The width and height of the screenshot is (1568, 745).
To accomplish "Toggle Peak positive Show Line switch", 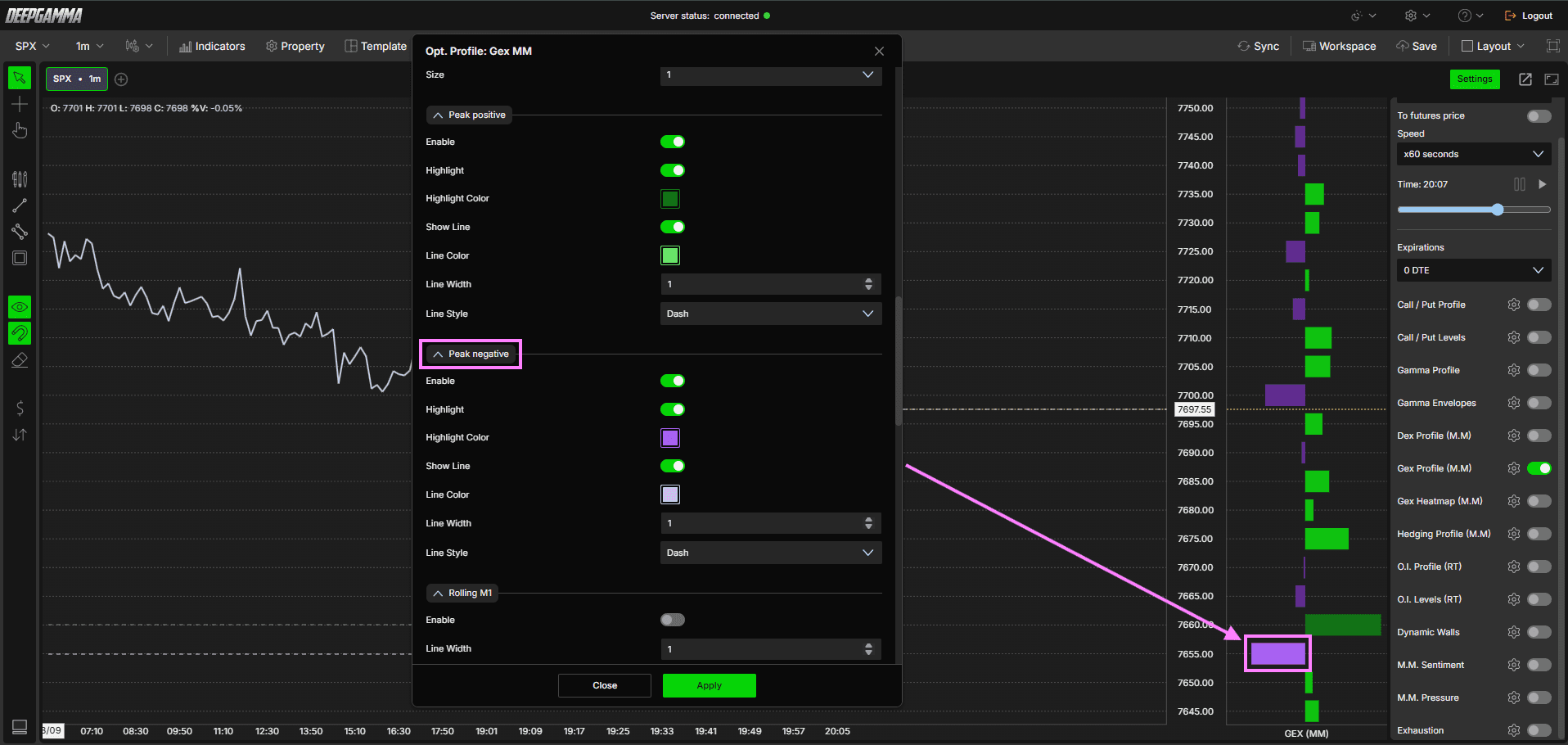I will pyautogui.click(x=673, y=227).
